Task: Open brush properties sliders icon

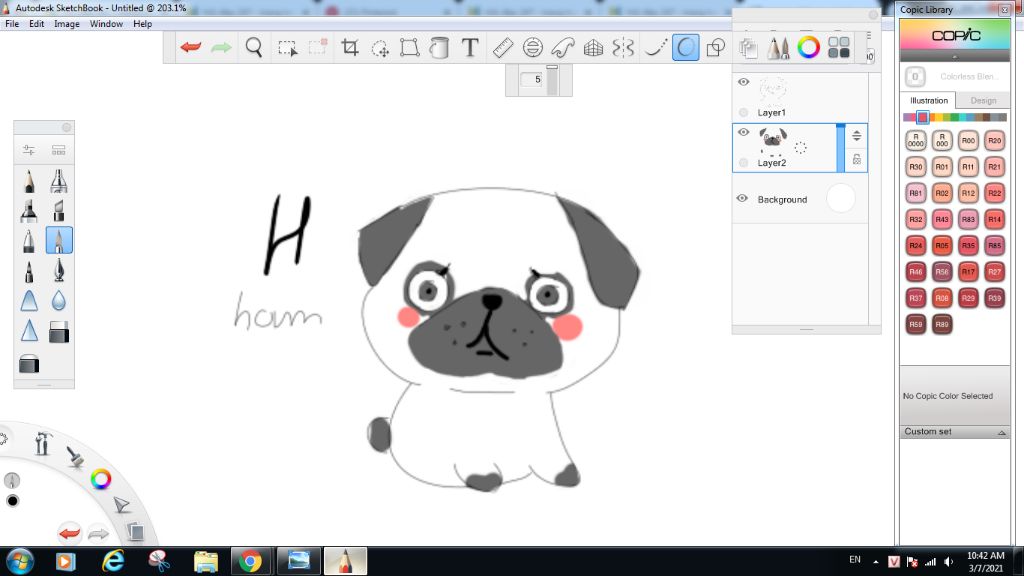Action: pyautogui.click(x=29, y=150)
